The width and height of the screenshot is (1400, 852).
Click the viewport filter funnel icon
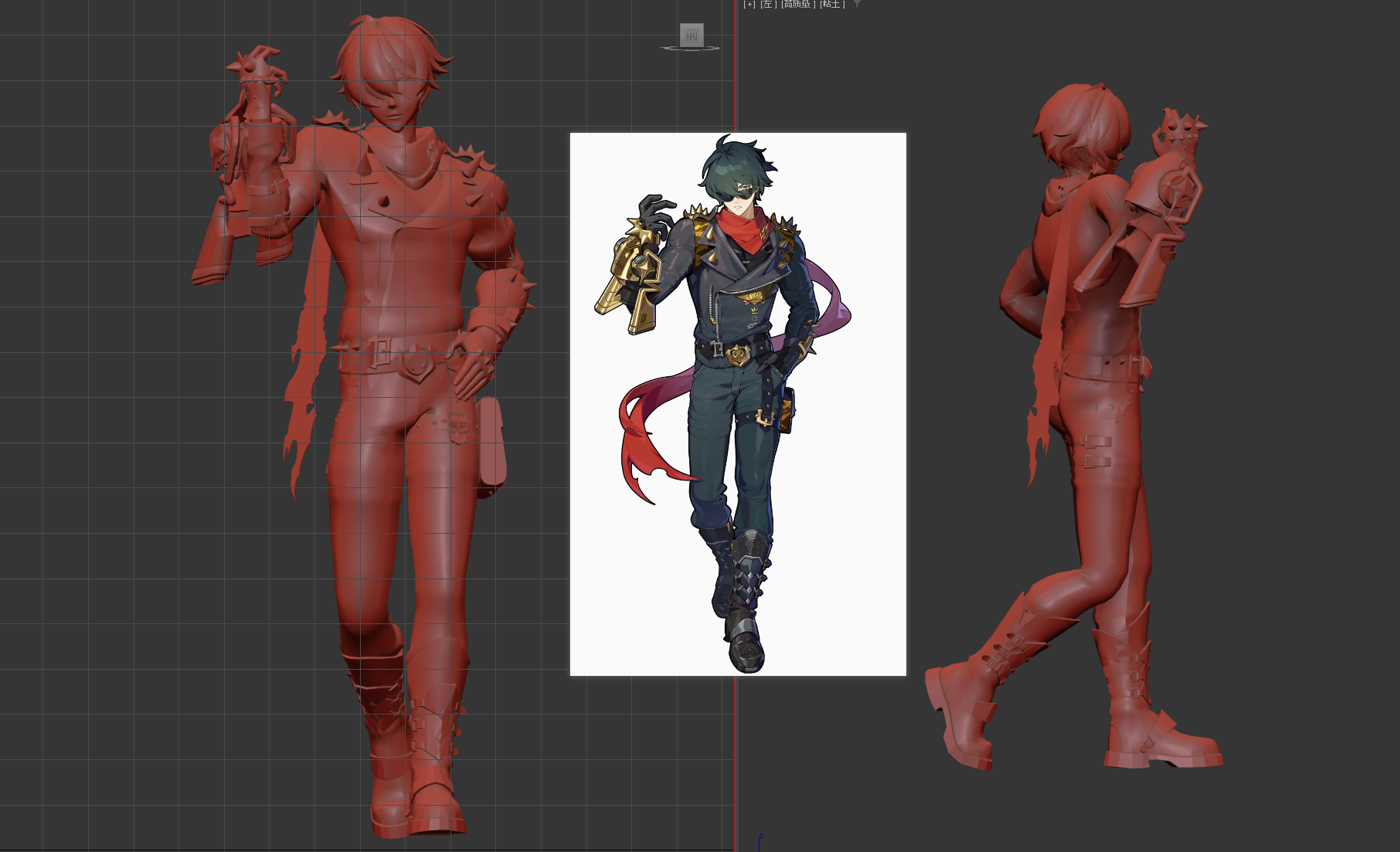coord(857,4)
